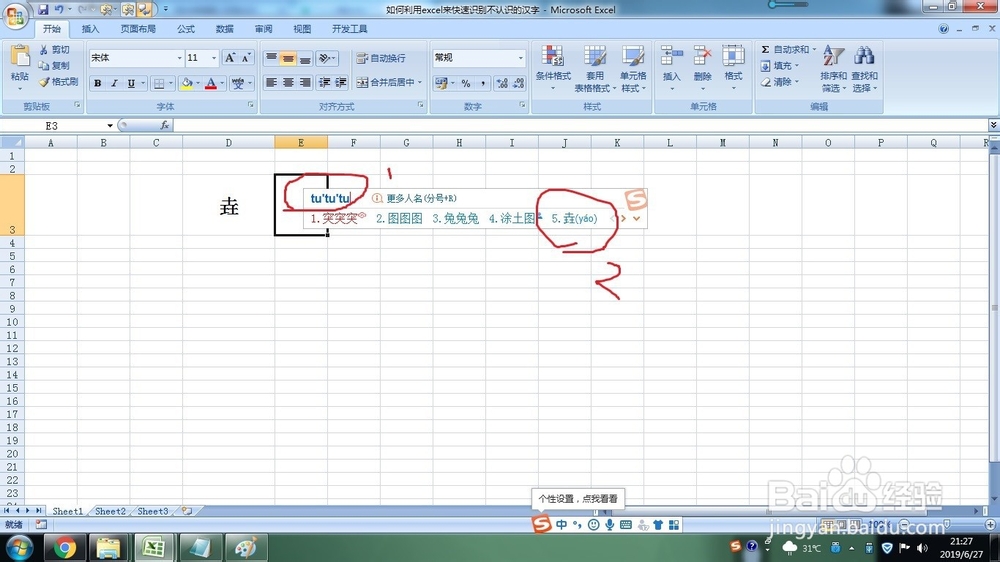Screen dimensions: 1000x562
Task: Open 条件格式 conditional formatting
Action: [553, 68]
